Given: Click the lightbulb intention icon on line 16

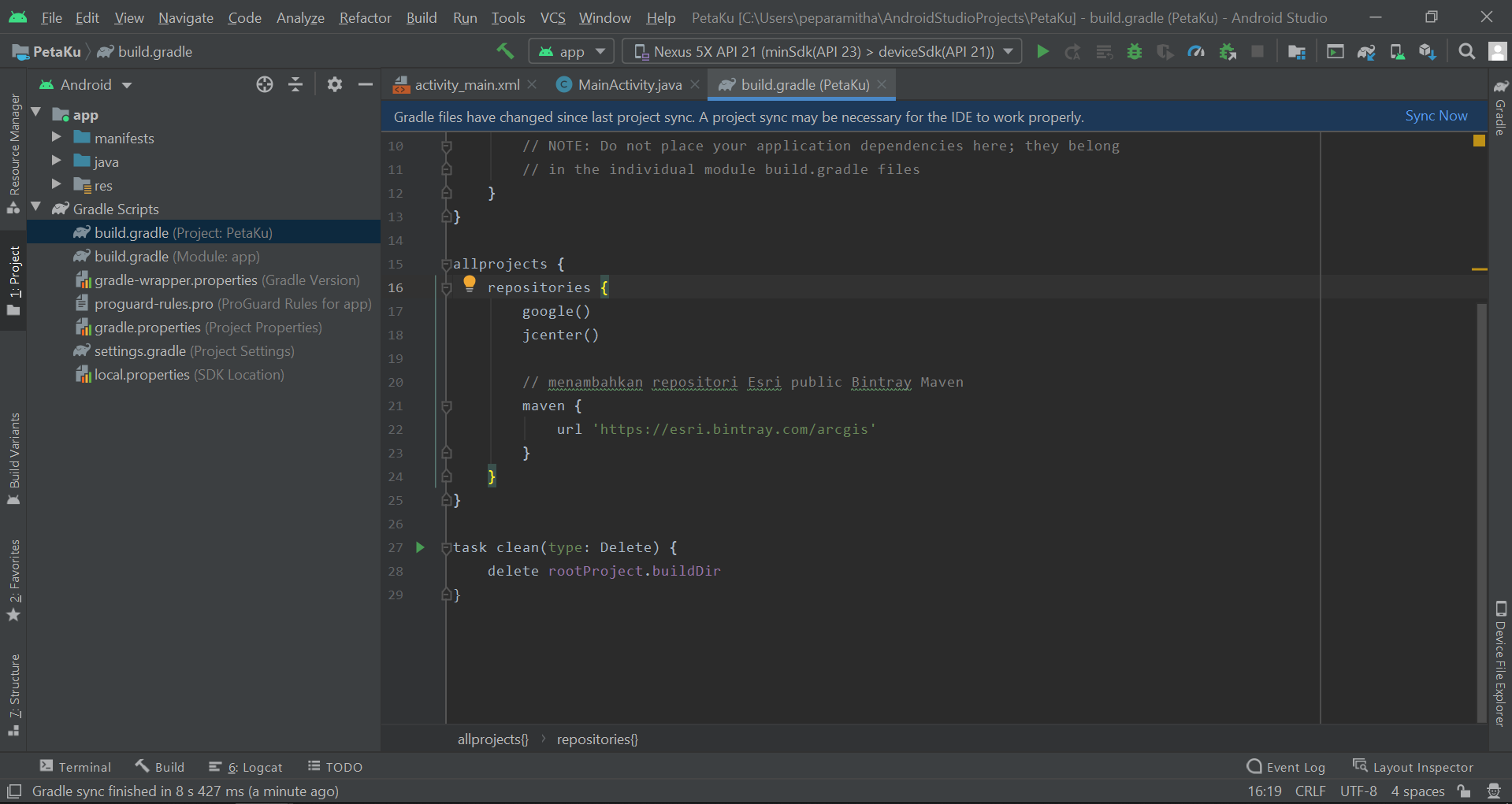Looking at the screenshot, I should 470,283.
